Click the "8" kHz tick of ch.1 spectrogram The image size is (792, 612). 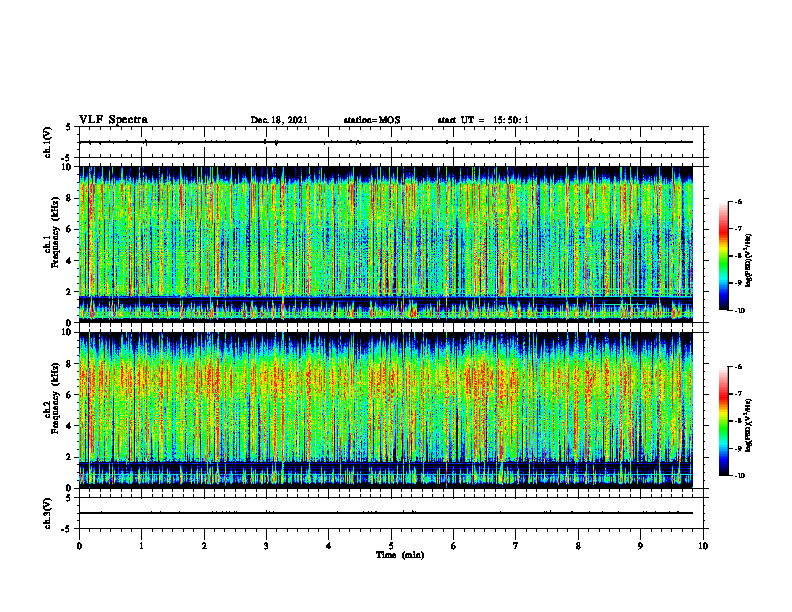pyautogui.click(x=70, y=198)
